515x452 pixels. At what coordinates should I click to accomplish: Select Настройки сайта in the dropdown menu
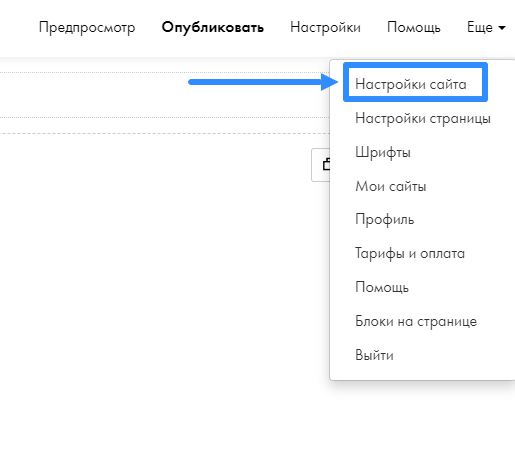[411, 84]
